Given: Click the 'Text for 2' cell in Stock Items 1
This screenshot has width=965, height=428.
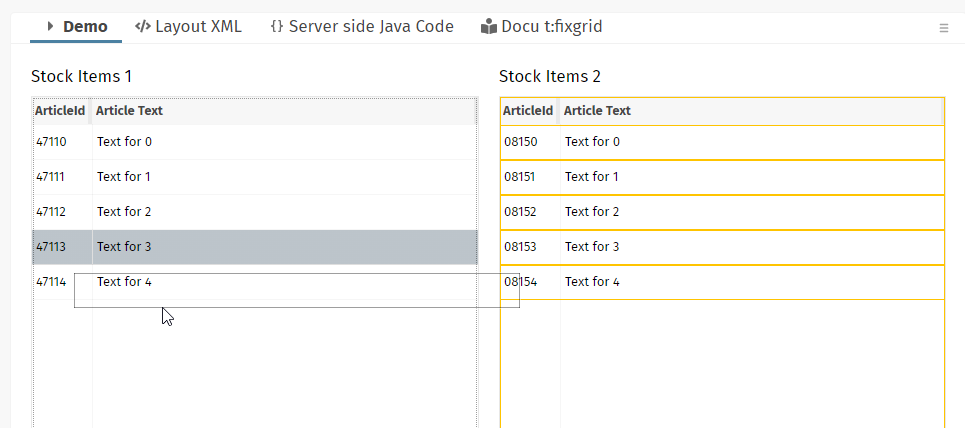Looking at the screenshot, I should [x=124, y=212].
